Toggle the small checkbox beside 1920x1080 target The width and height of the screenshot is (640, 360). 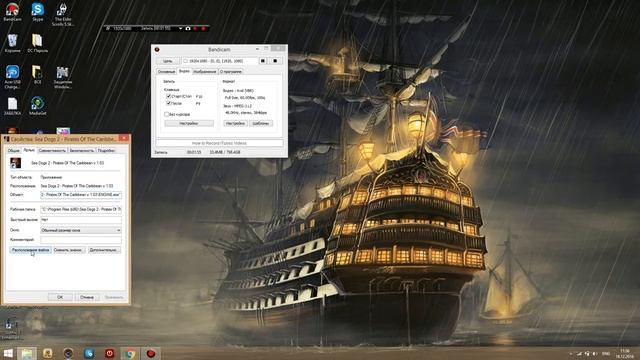185,61
